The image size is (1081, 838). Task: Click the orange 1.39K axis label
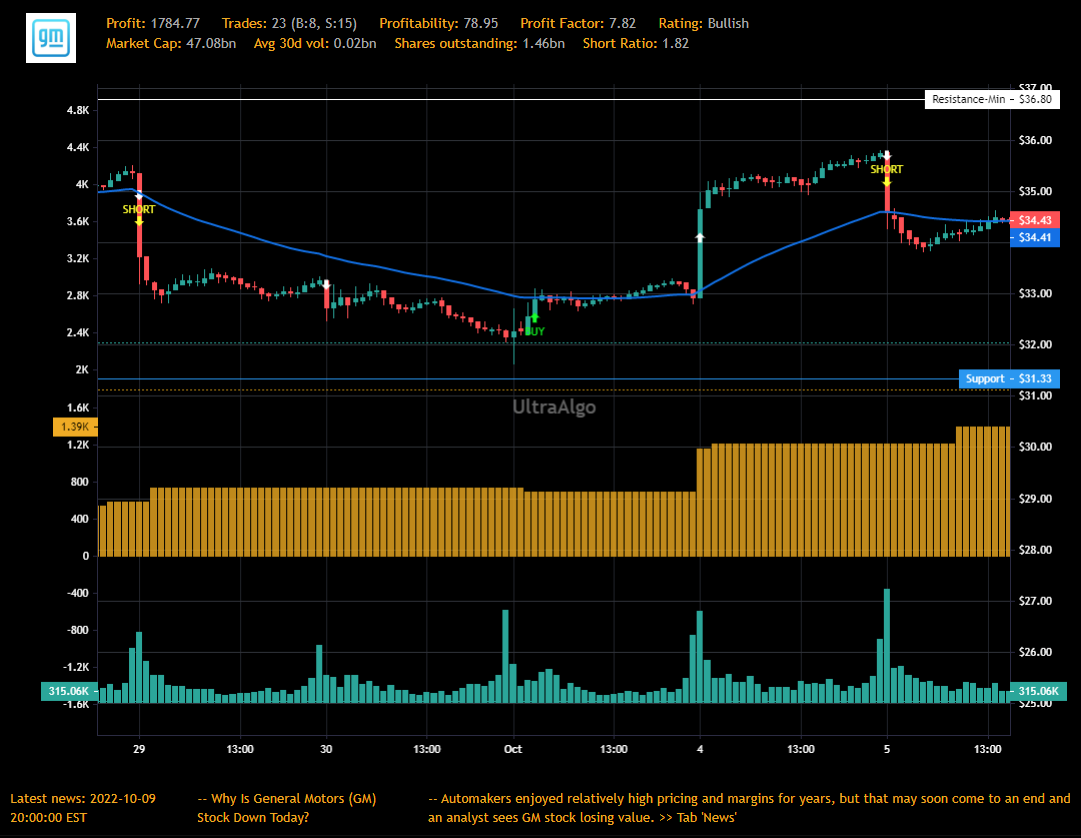coord(75,427)
